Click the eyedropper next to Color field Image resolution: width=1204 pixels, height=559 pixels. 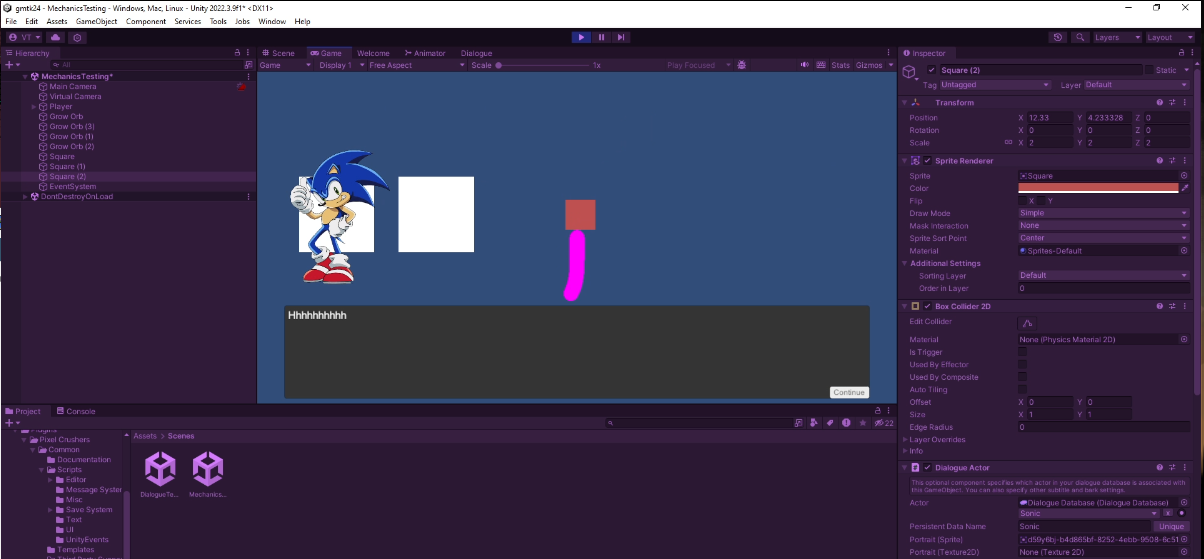point(1185,188)
